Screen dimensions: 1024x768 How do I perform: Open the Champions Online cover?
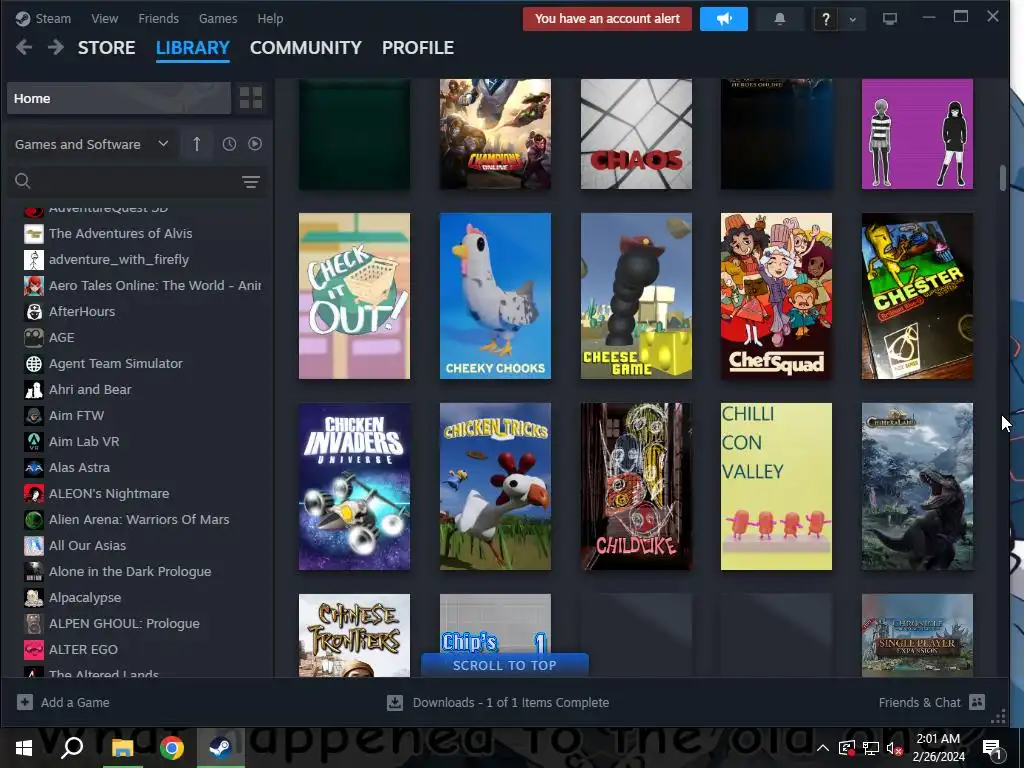(495, 134)
